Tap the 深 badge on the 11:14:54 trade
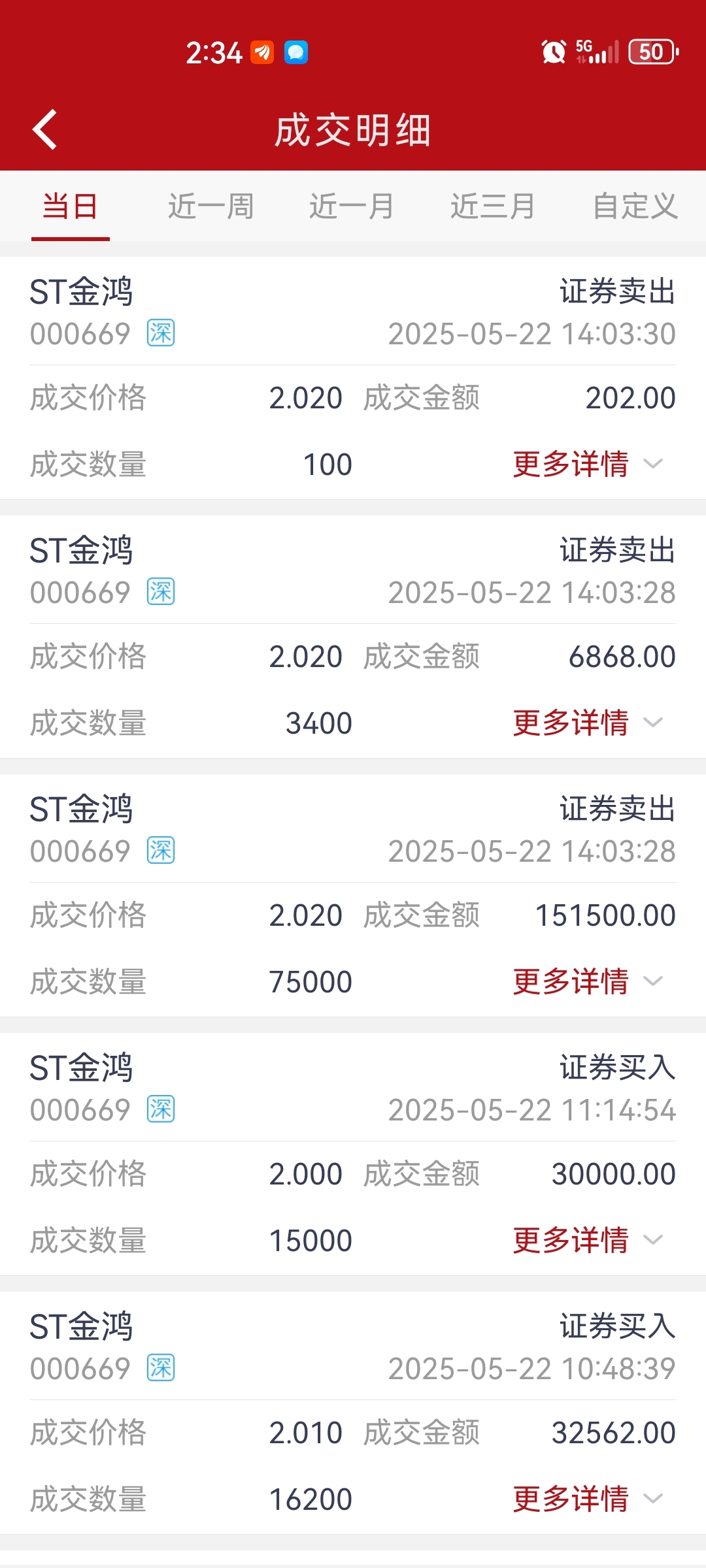 click(161, 1109)
